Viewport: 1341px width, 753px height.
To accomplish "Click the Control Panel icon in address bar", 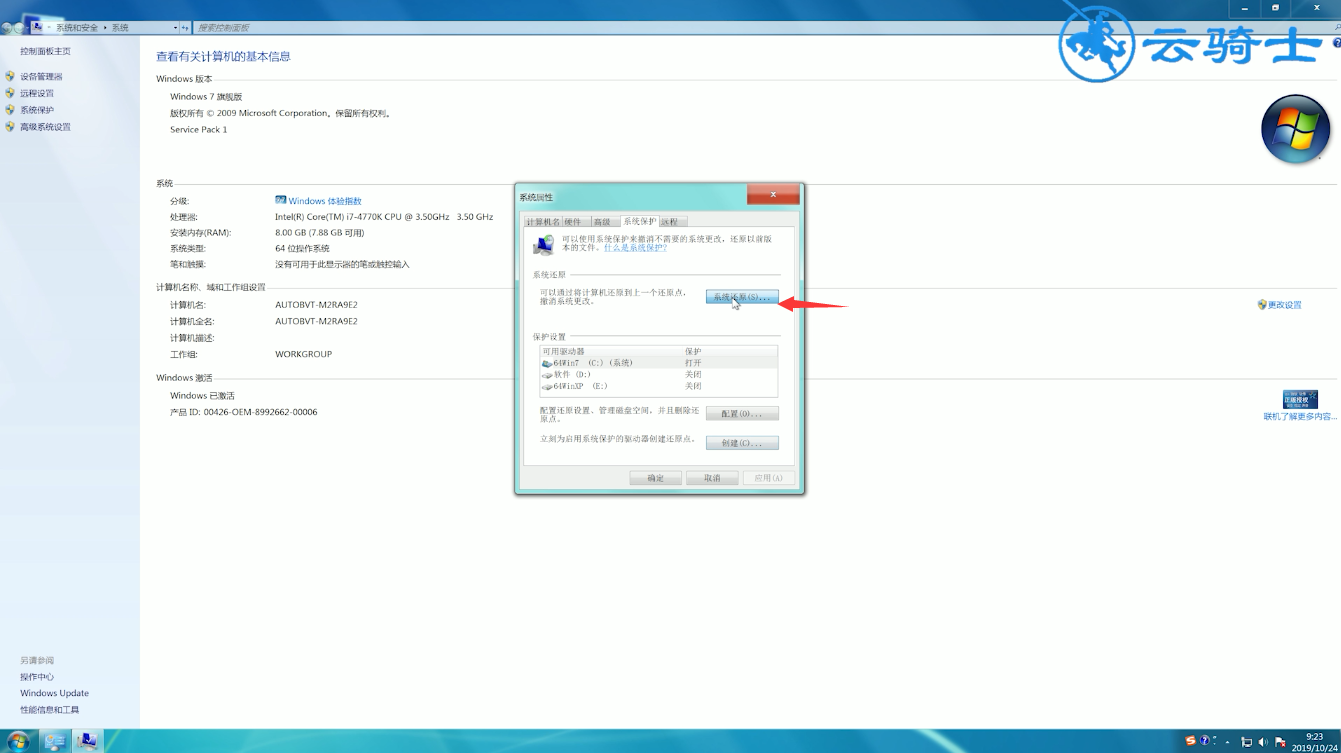I will [x=38, y=27].
